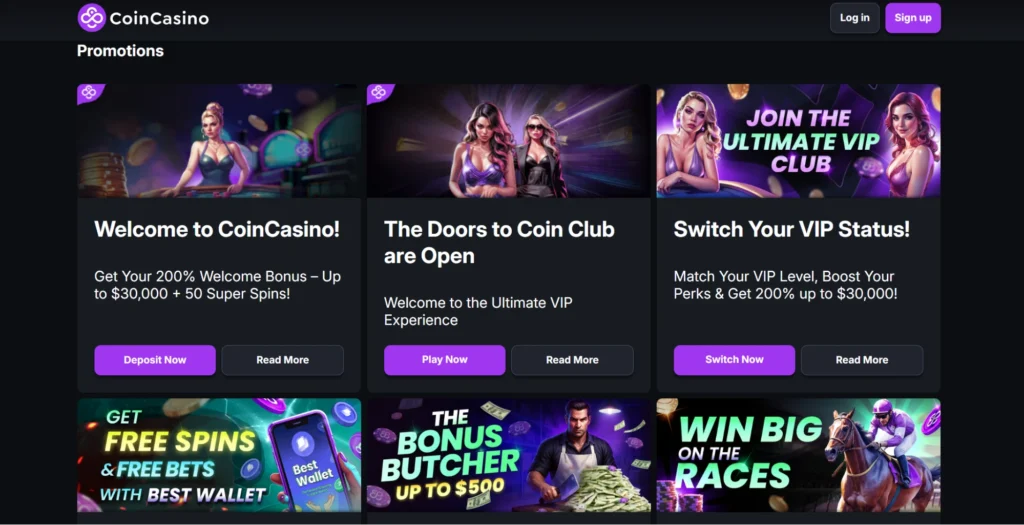Click the CoinCasino wordmark text in header
This screenshot has height=525, width=1024.
159,18
